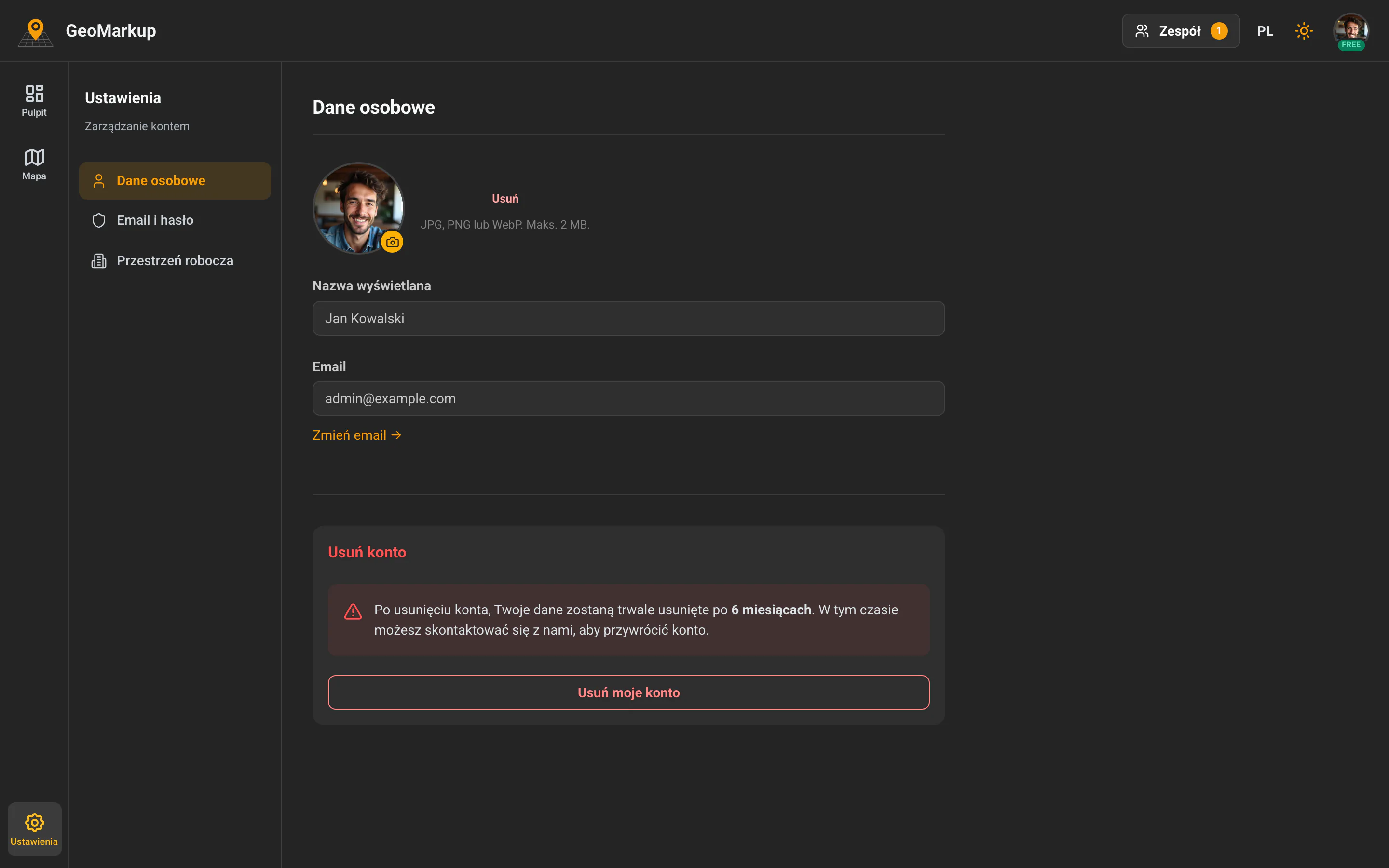Click the Usuń moje konto button
The height and width of the screenshot is (868, 1389).
point(628,692)
